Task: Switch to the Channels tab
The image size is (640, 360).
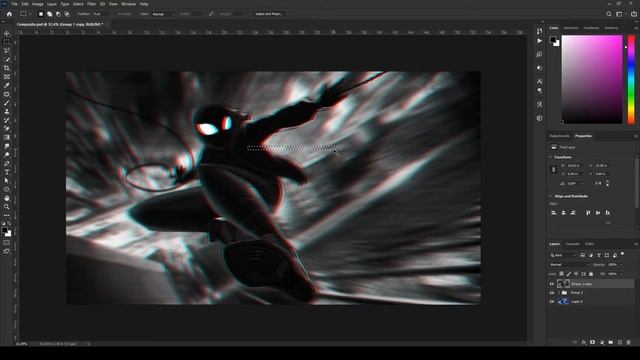Action: [x=572, y=244]
